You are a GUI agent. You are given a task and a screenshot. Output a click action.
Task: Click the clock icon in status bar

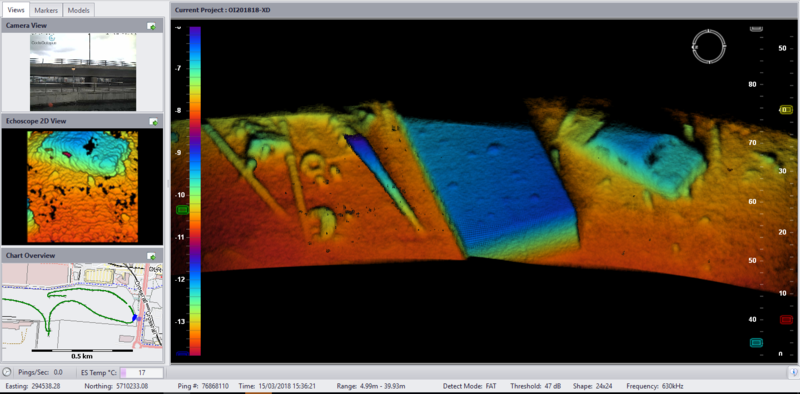click(7, 373)
